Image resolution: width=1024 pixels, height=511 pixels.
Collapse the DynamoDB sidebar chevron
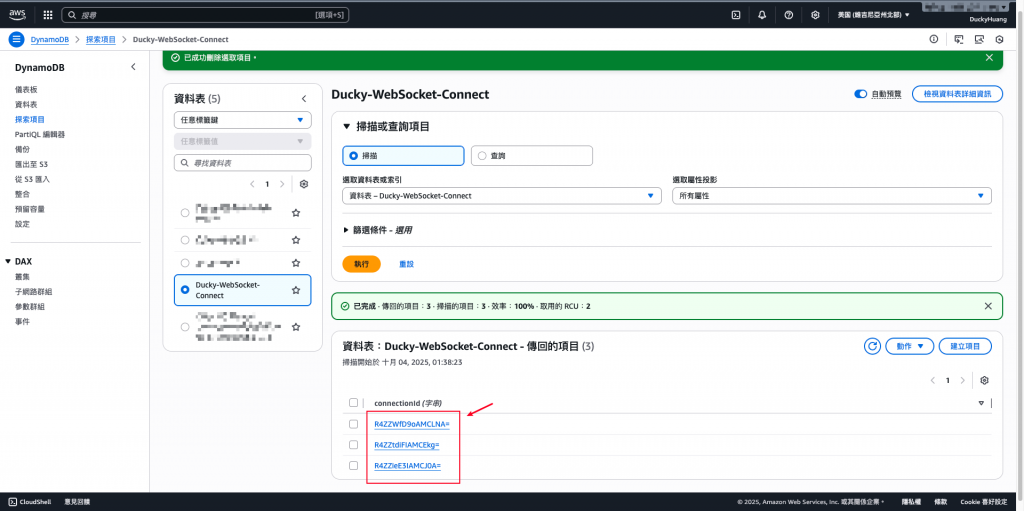tap(133, 67)
